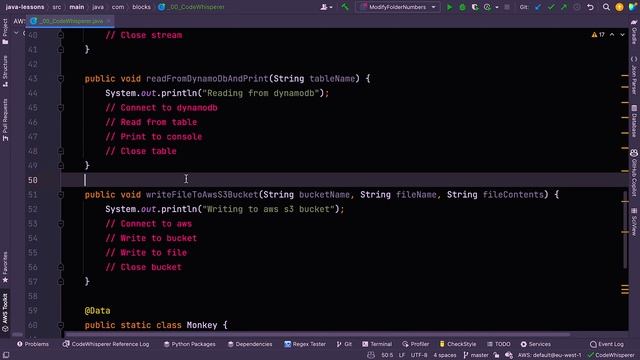
Task: Open IDE updates yellow circle icon
Action: coord(619,7)
